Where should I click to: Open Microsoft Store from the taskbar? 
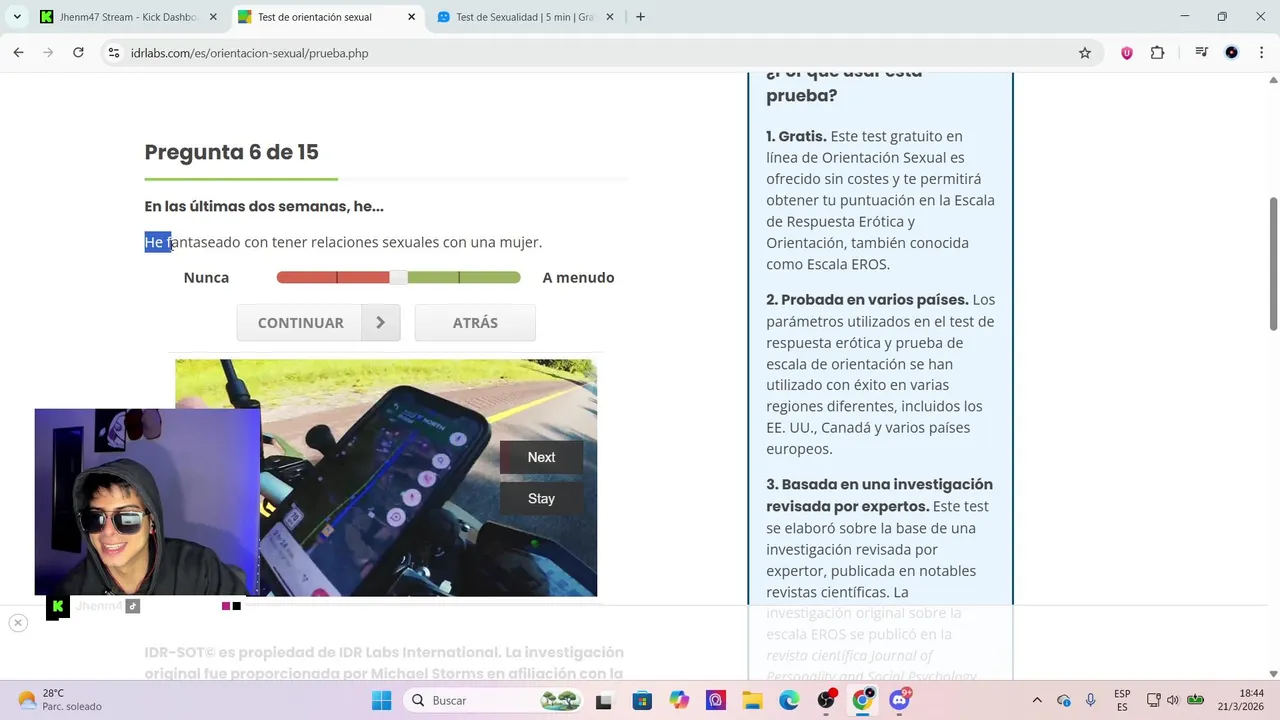641,700
